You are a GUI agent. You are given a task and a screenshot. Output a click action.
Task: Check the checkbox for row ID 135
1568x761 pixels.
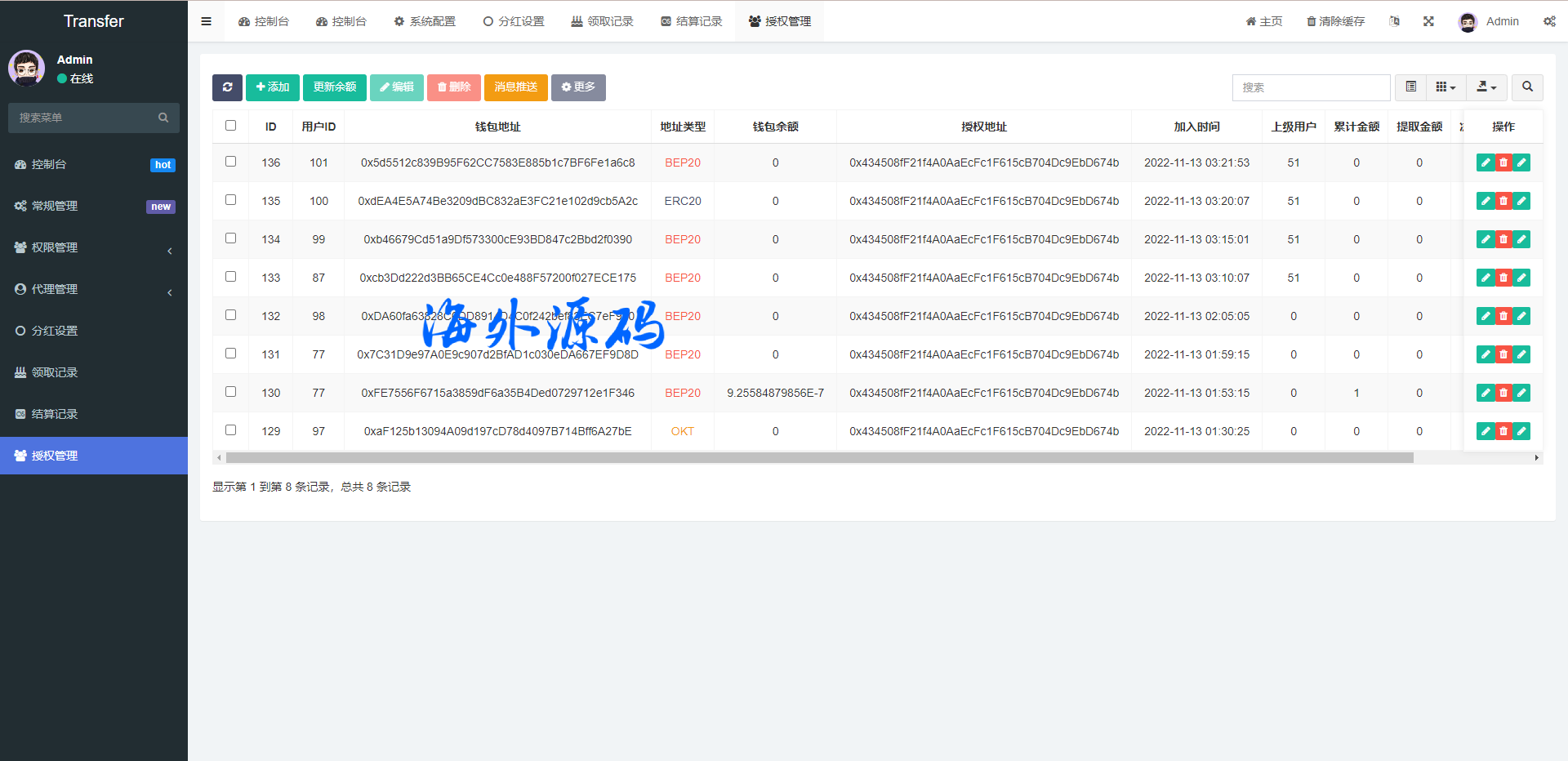point(230,200)
